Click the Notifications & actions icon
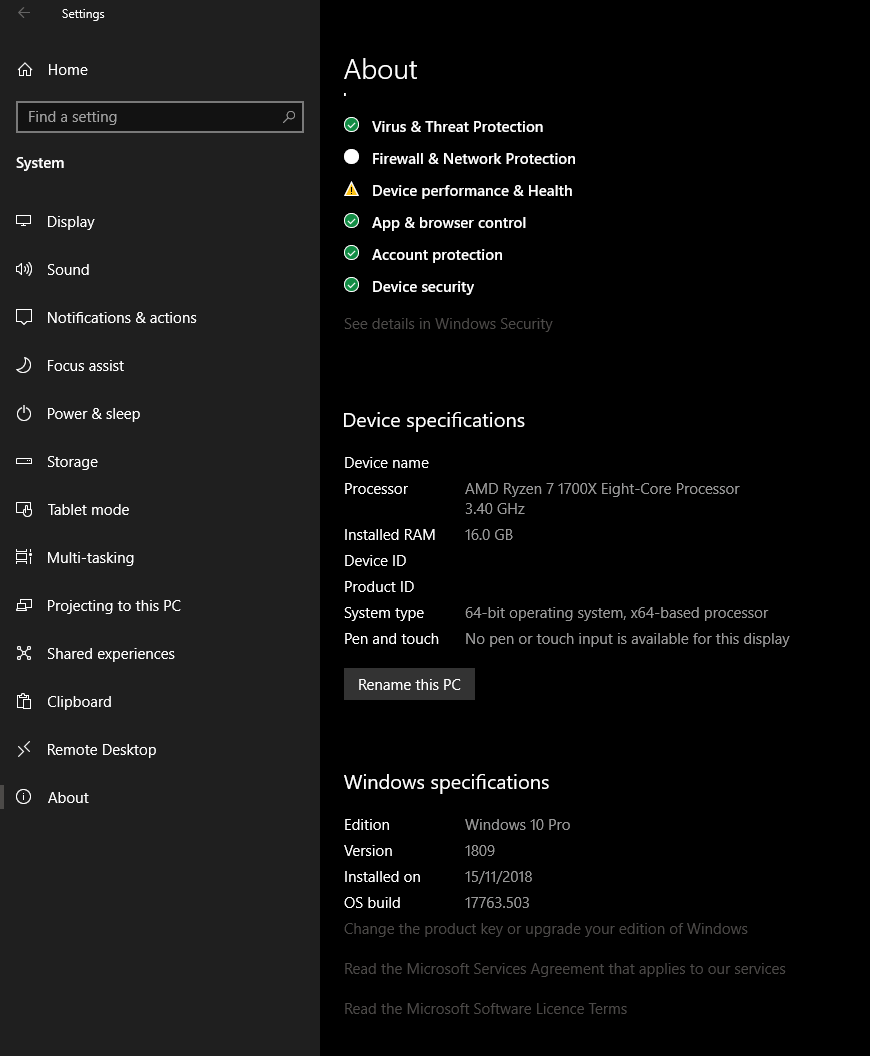Viewport: 870px width, 1056px height. tap(24, 317)
